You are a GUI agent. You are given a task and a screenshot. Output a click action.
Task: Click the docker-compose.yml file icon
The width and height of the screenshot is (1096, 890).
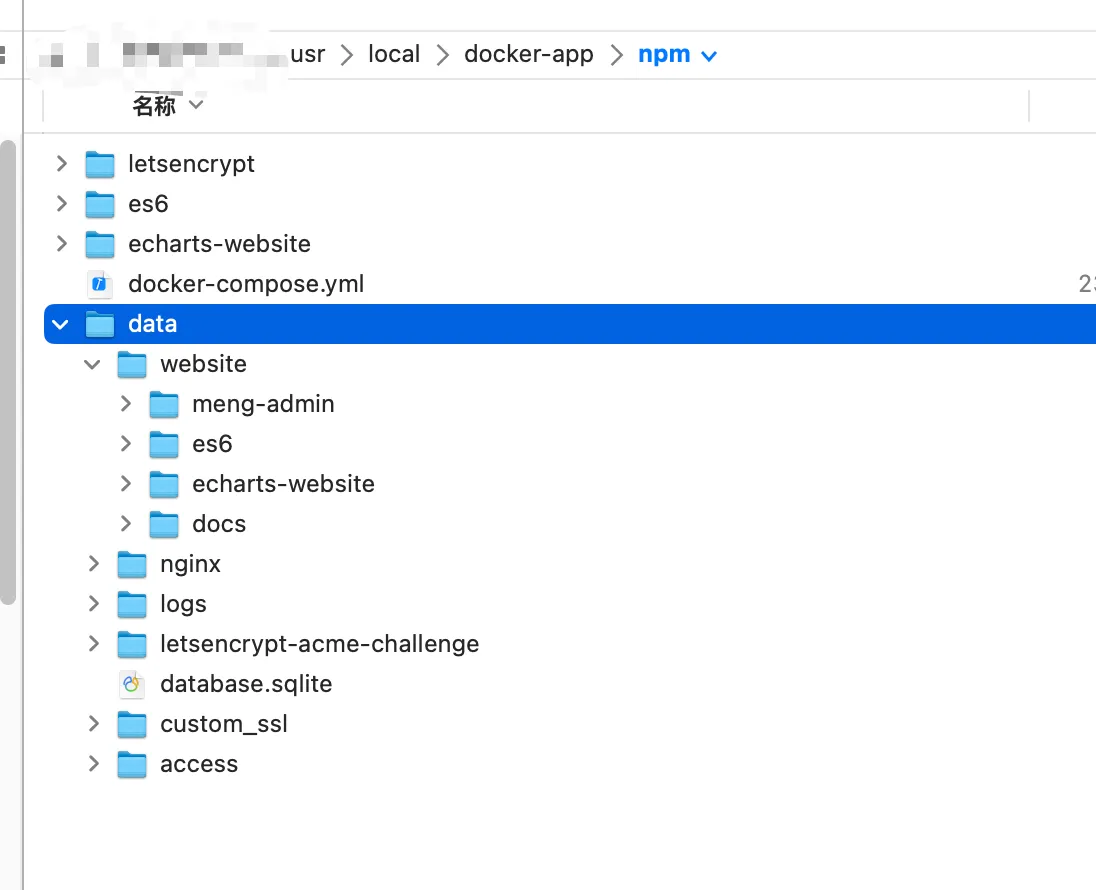pyautogui.click(x=100, y=284)
